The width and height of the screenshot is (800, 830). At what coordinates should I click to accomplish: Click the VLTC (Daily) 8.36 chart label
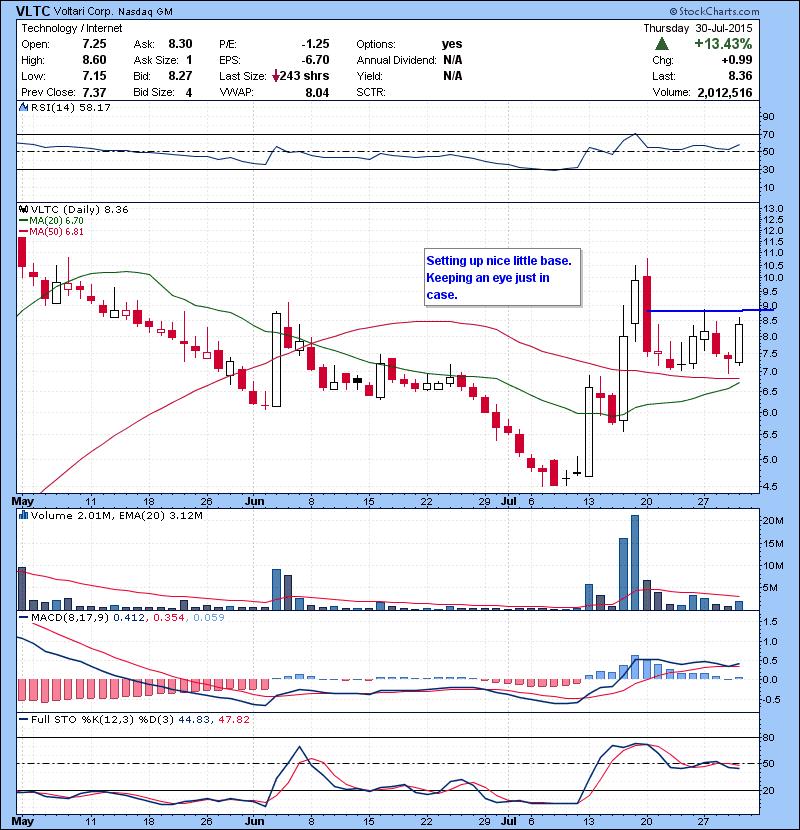pos(79,210)
